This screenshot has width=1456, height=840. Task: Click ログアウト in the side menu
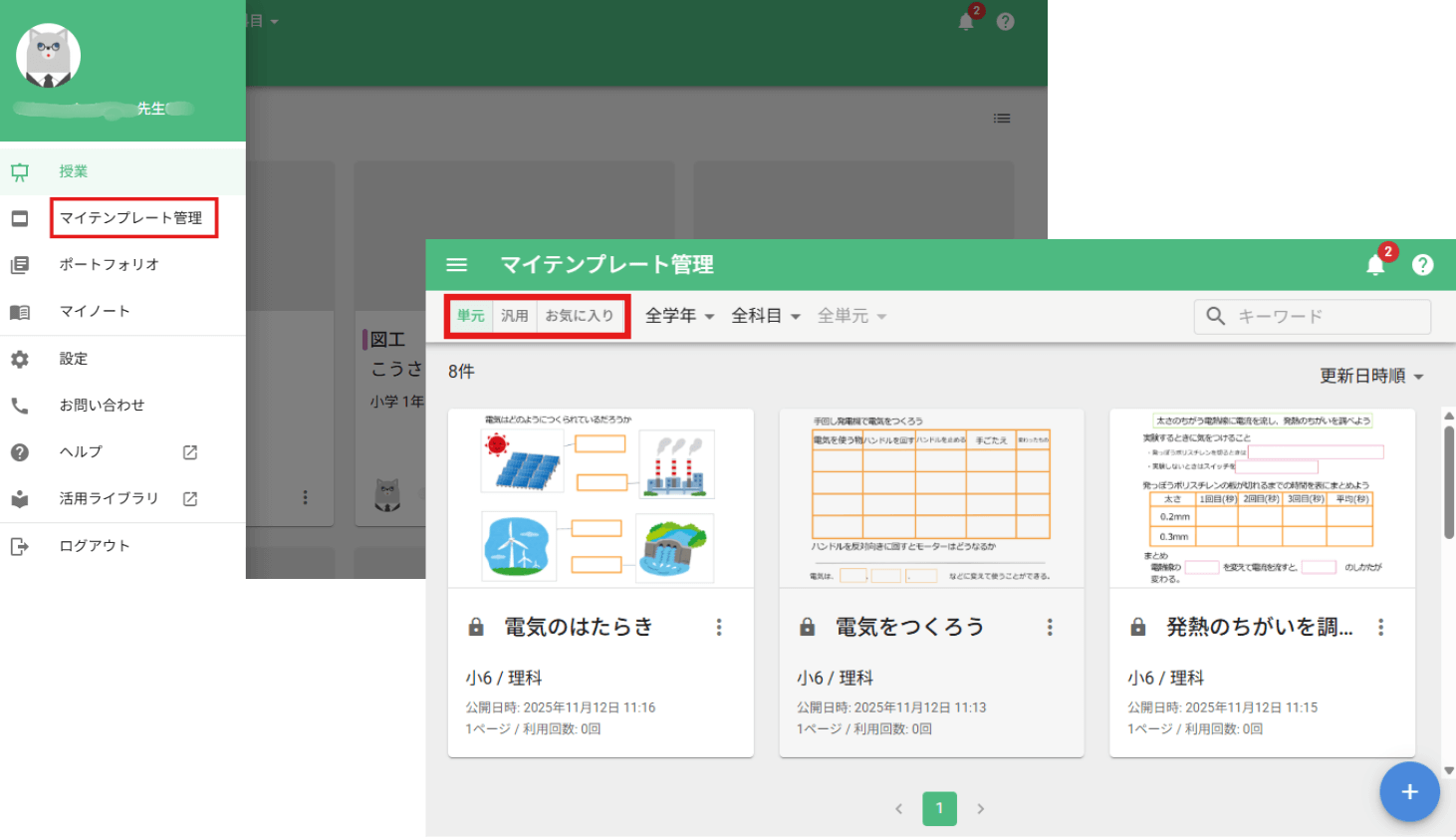(x=95, y=546)
